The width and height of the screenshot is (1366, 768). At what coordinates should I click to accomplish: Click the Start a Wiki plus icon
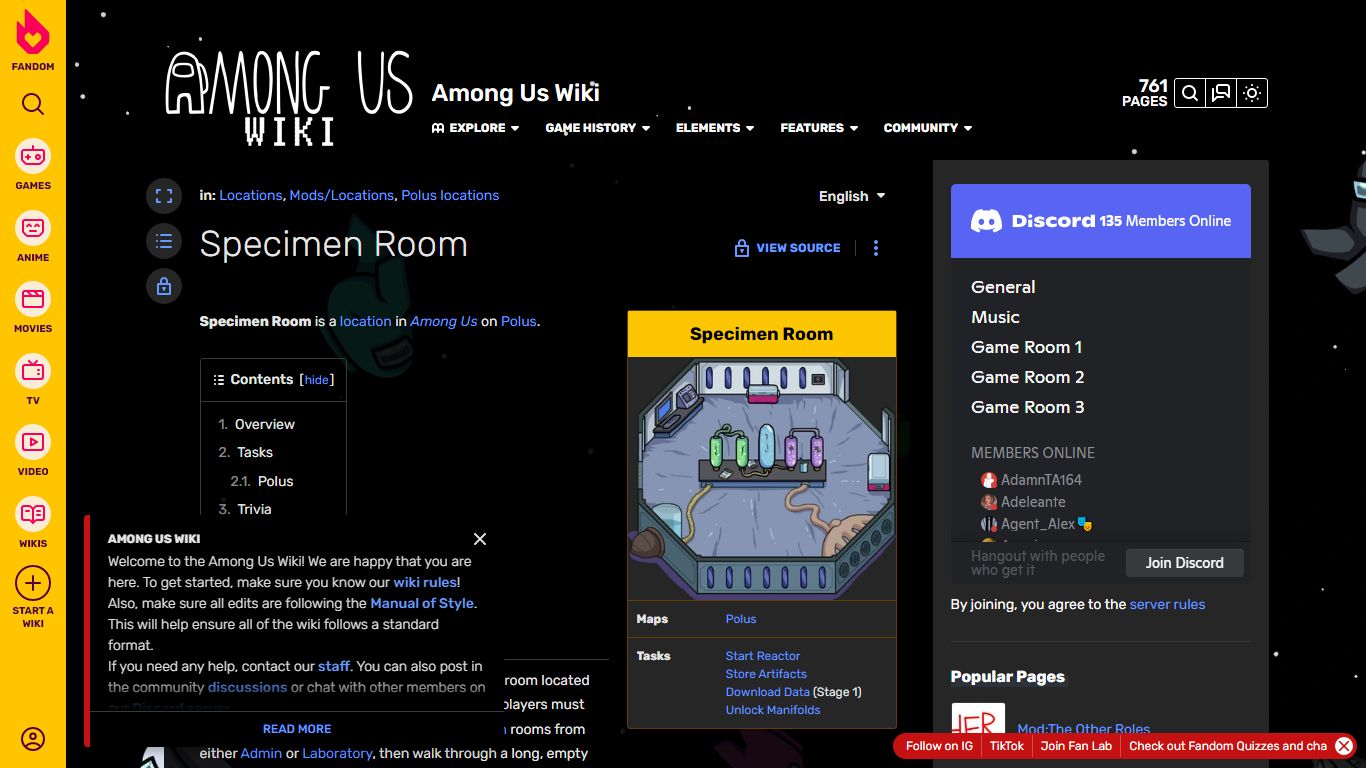33,583
